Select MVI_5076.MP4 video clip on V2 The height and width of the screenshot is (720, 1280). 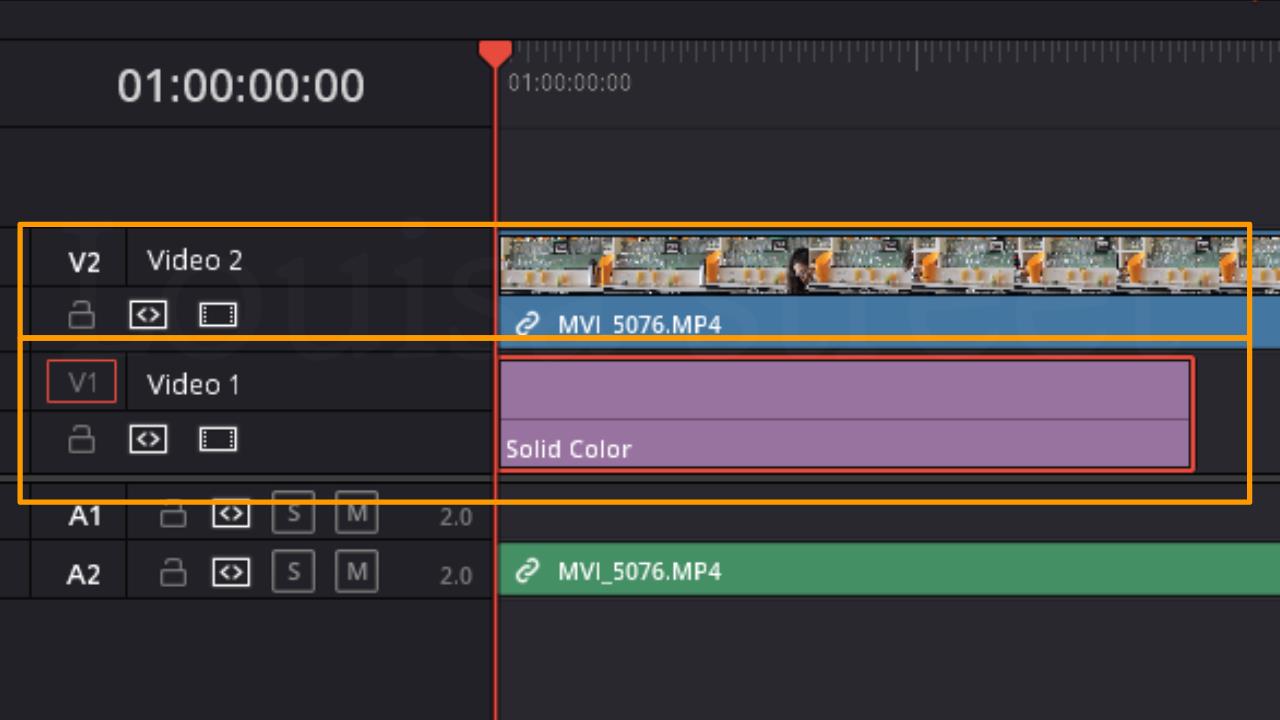point(889,290)
